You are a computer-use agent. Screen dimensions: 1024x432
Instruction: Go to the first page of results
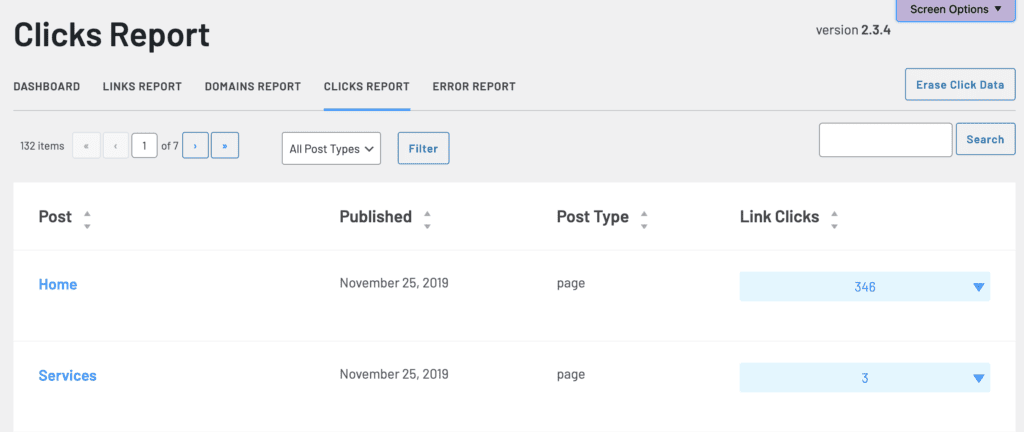86,146
